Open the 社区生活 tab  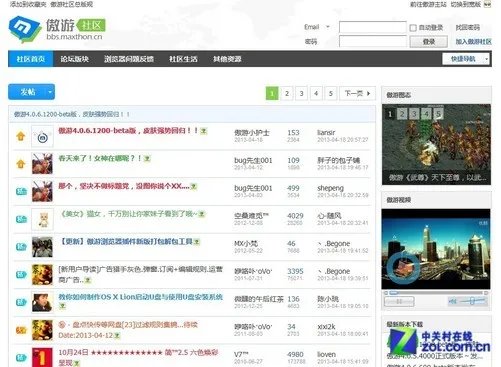(x=183, y=59)
